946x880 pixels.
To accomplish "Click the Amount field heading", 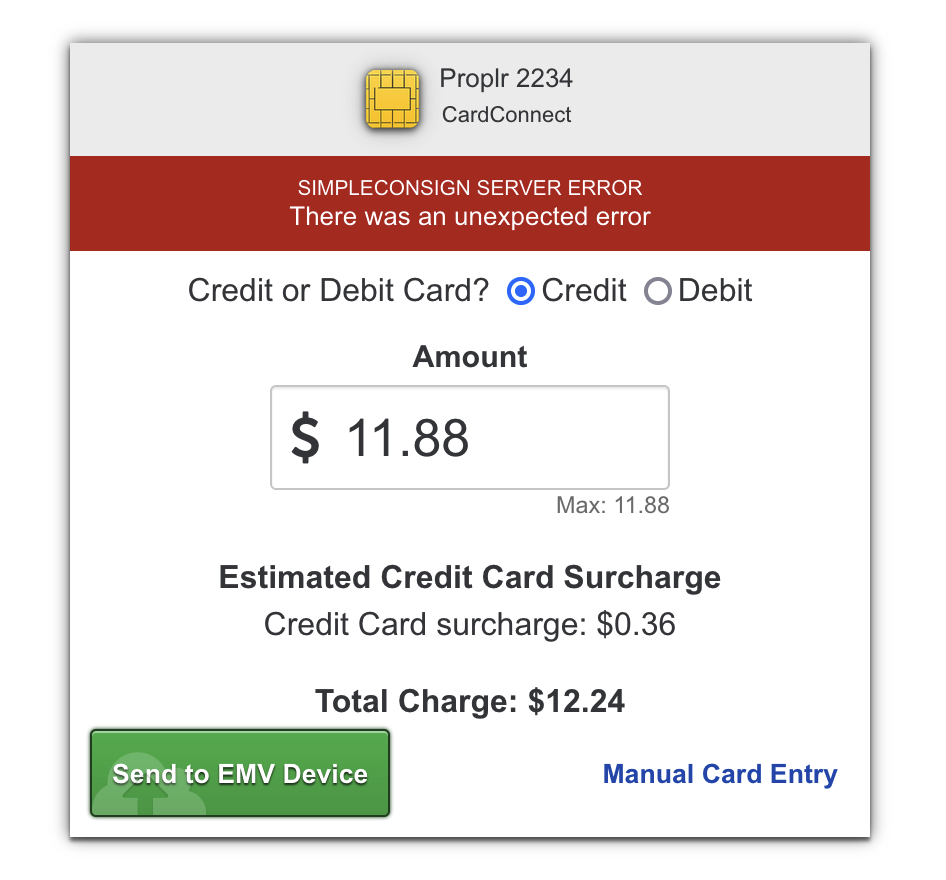I will pos(470,356).
